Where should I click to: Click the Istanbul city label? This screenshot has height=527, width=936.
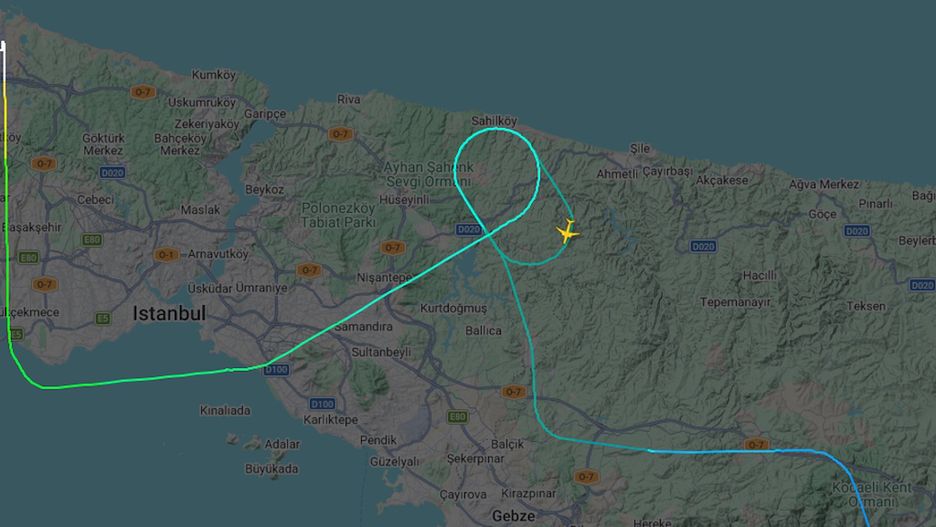[169, 313]
